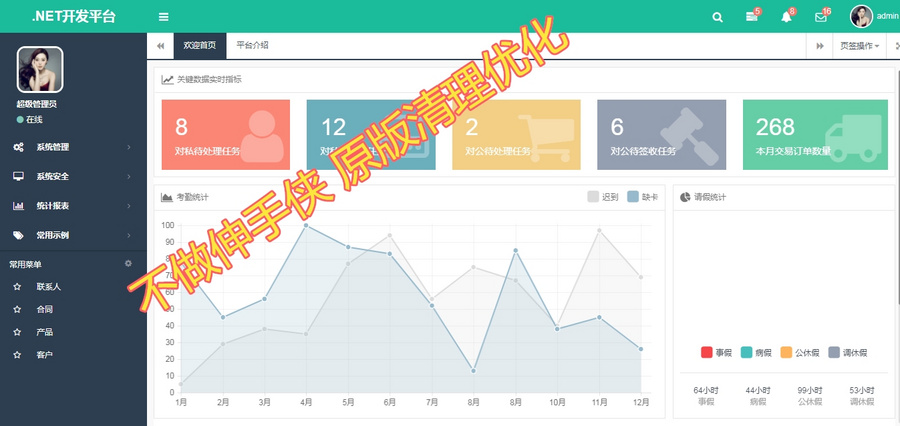900x426 pixels.
Task: Open the 对公待处理任务 card showing 2
Action: pyautogui.click(x=516, y=135)
